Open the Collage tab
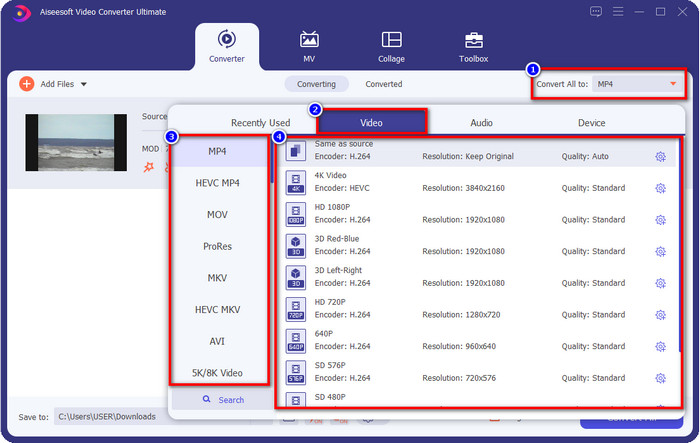 point(392,46)
